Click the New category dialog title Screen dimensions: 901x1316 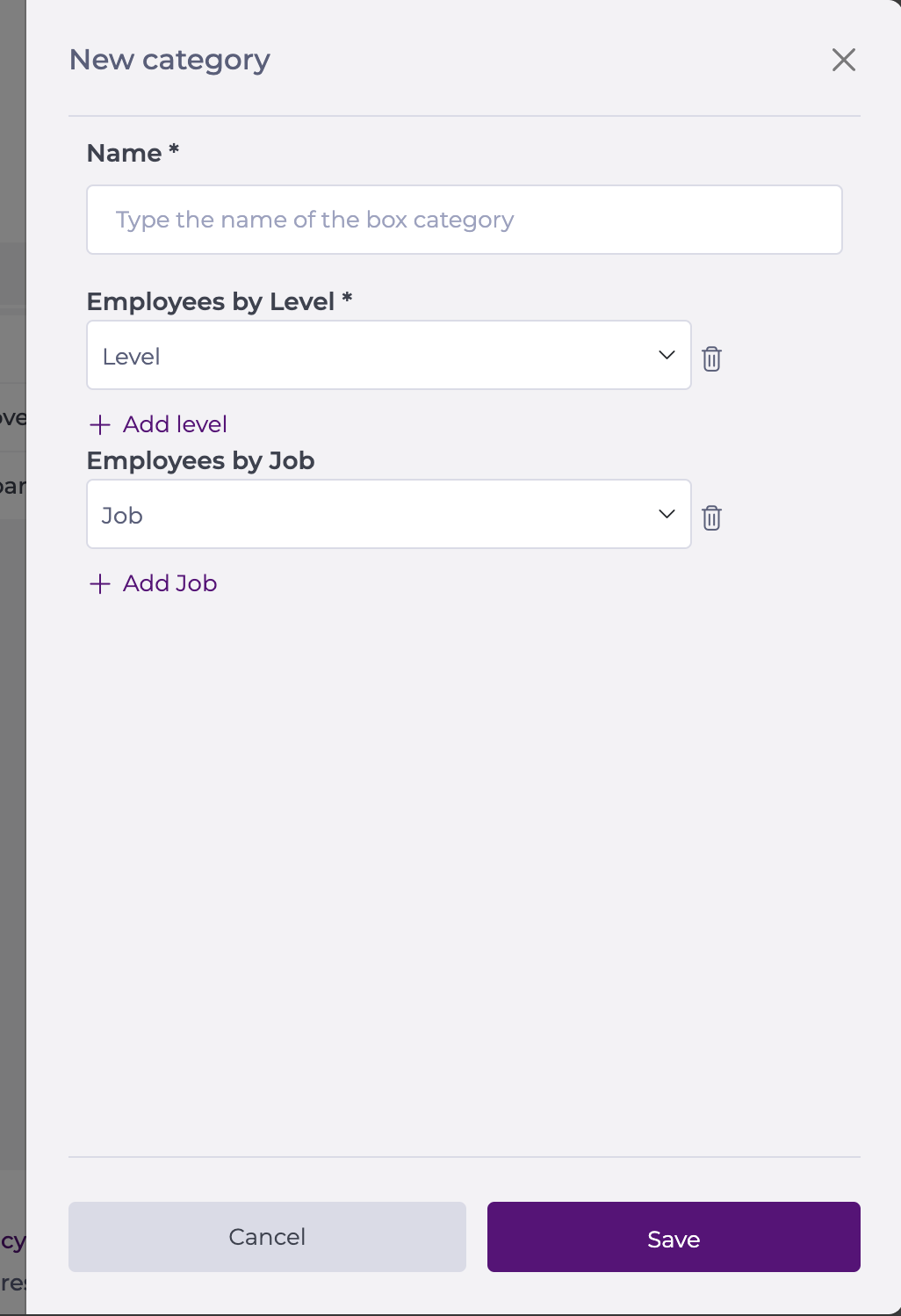[169, 60]
